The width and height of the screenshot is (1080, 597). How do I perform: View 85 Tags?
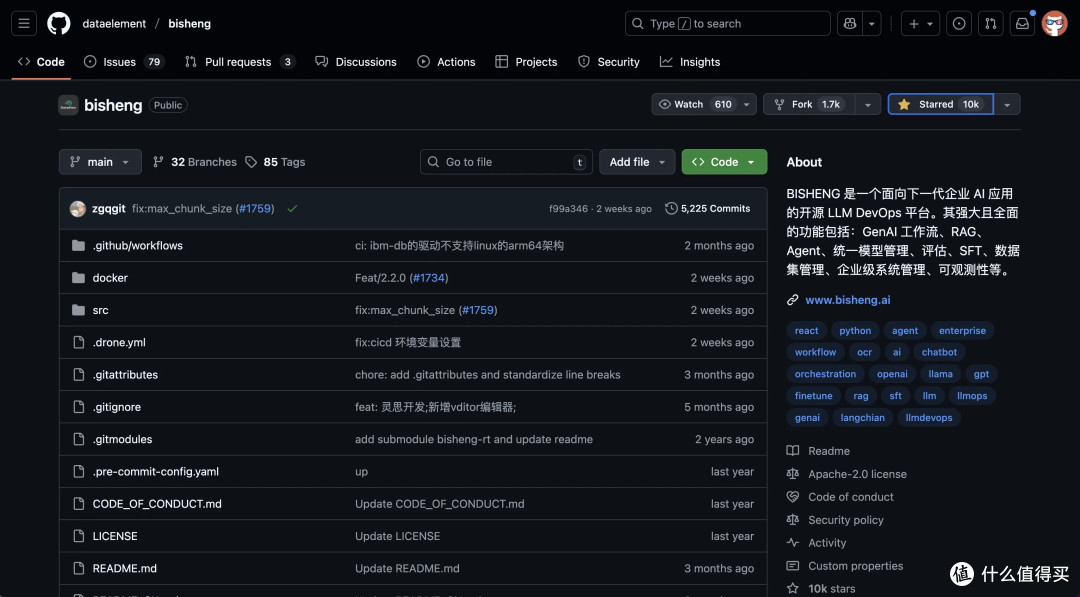(276, 162)
